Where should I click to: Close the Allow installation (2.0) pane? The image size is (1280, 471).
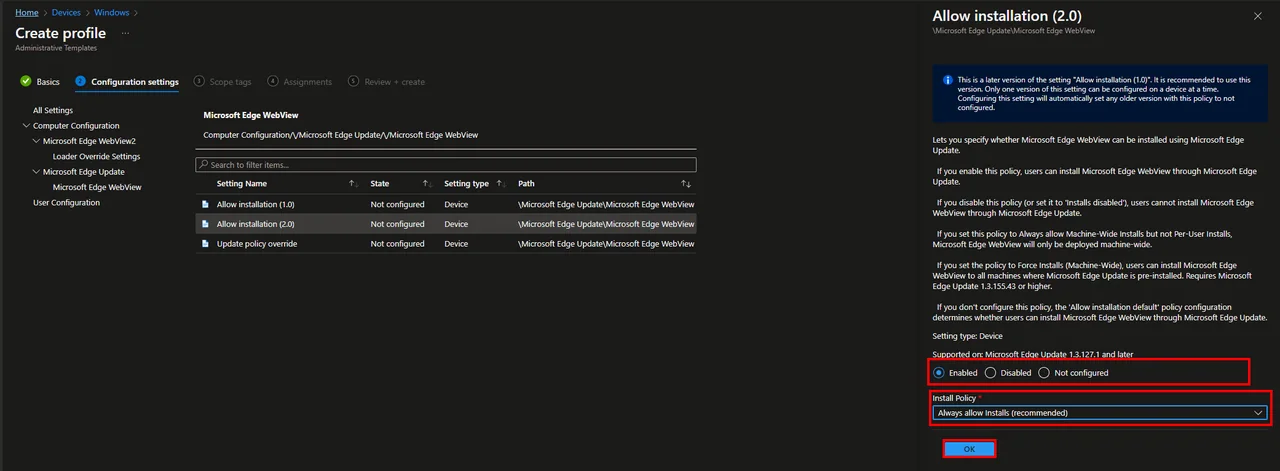pos(1257,16)
